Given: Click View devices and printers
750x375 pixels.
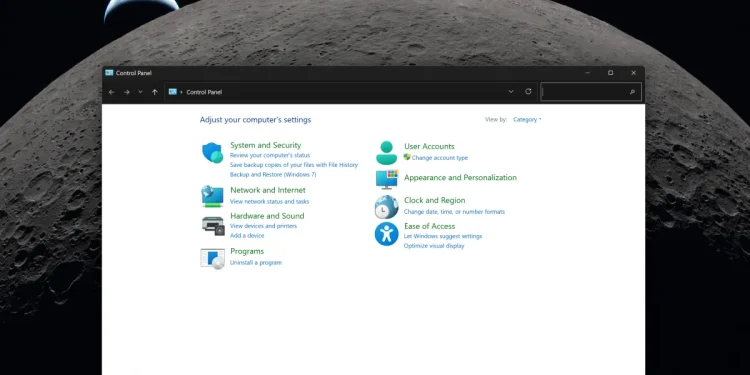Looking at the screenshot, I should [x=263, y=226].
